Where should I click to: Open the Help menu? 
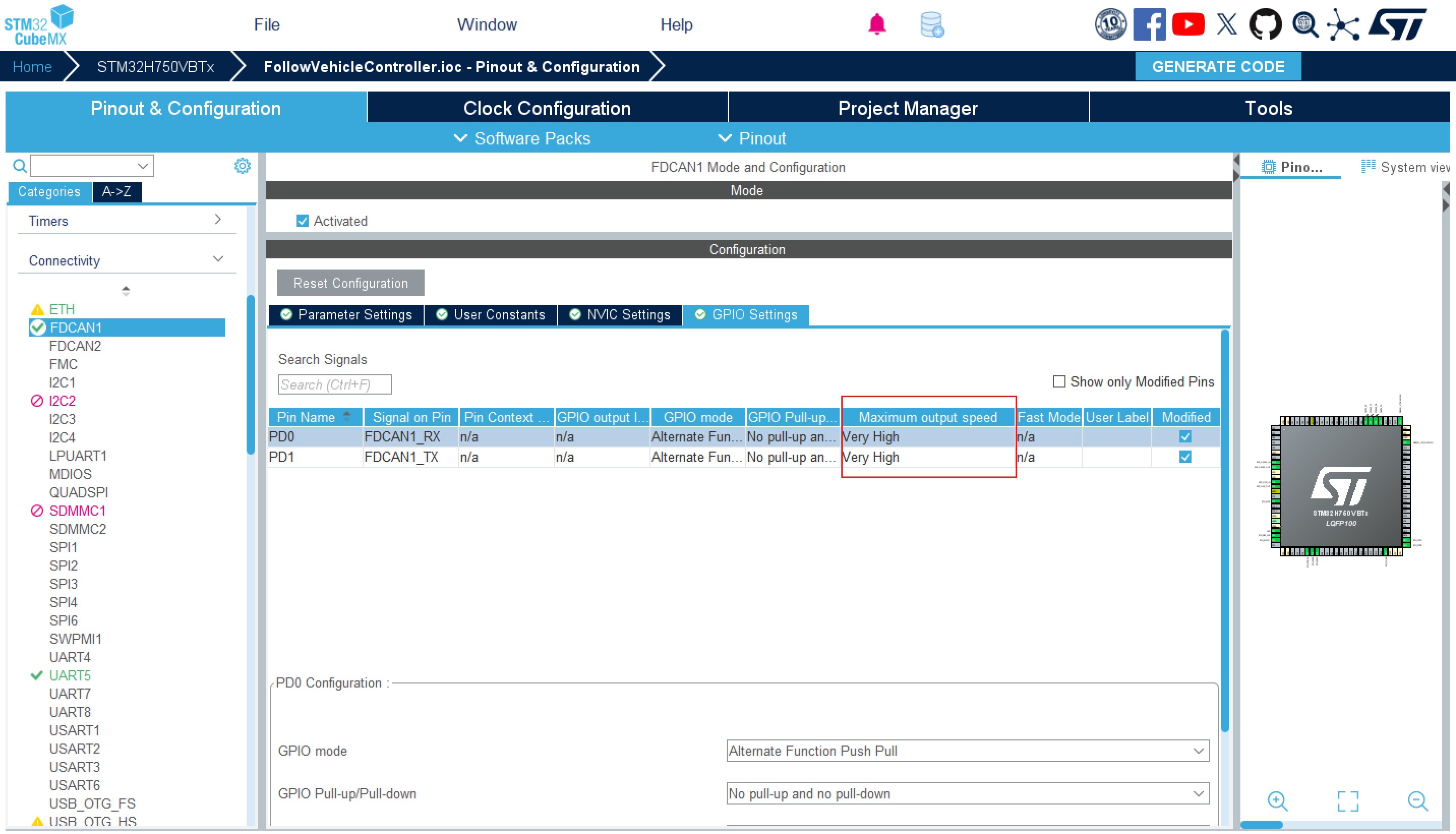(x=676, y=24)
